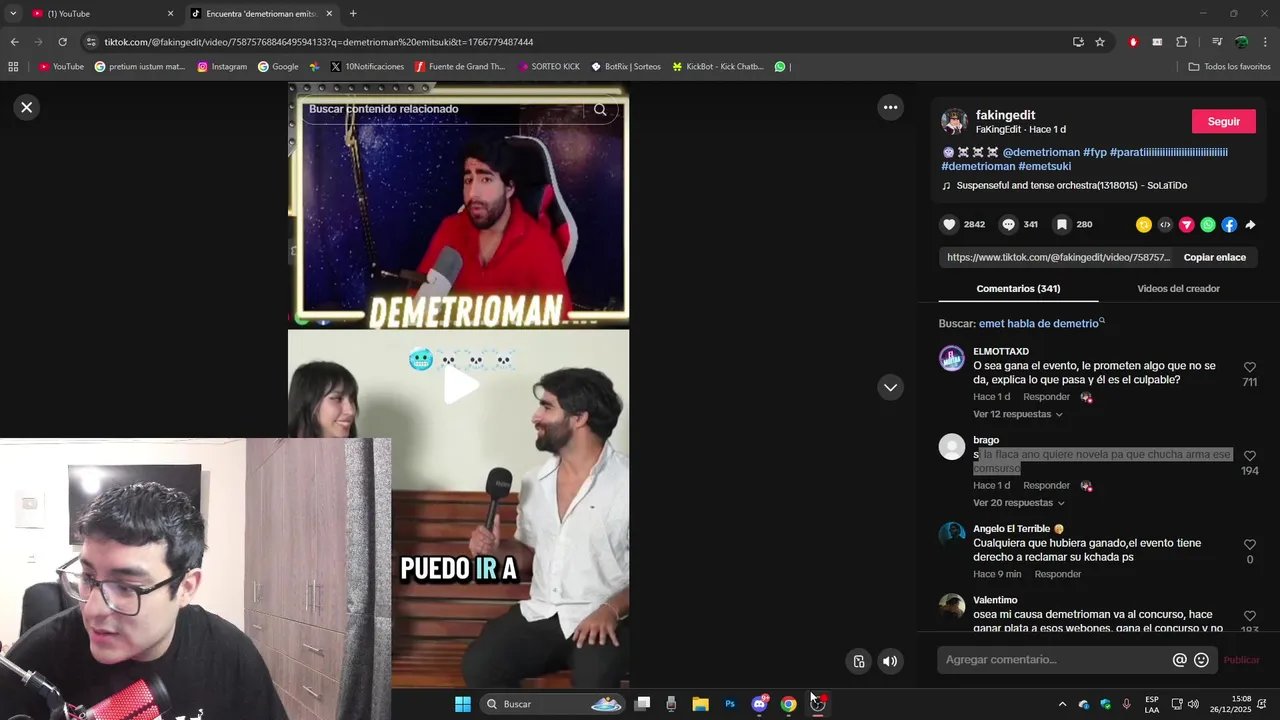
Task: Click the Seguir follow button
Action: tap(1223, 121)
